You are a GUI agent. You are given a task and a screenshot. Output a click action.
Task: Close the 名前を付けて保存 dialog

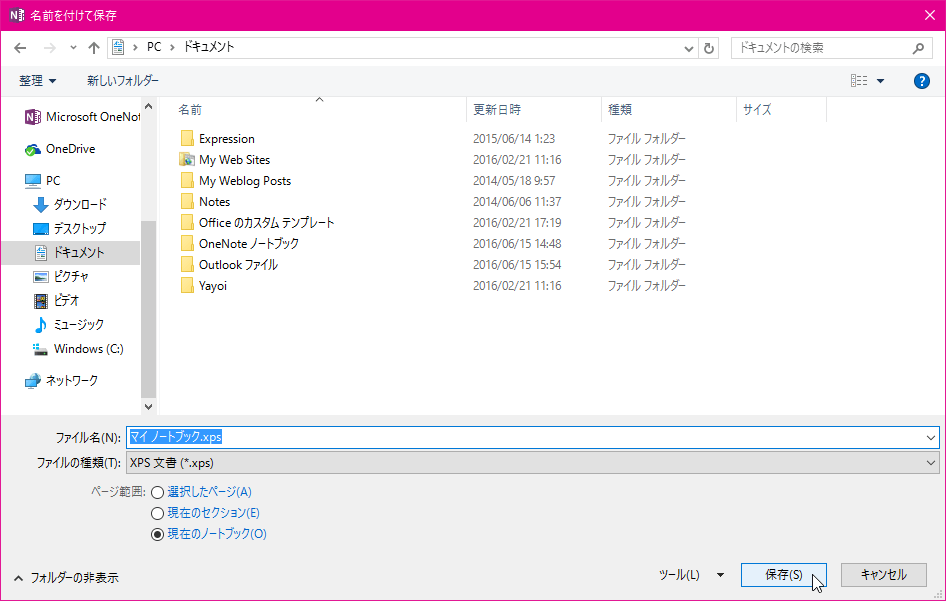click(930, 15)
